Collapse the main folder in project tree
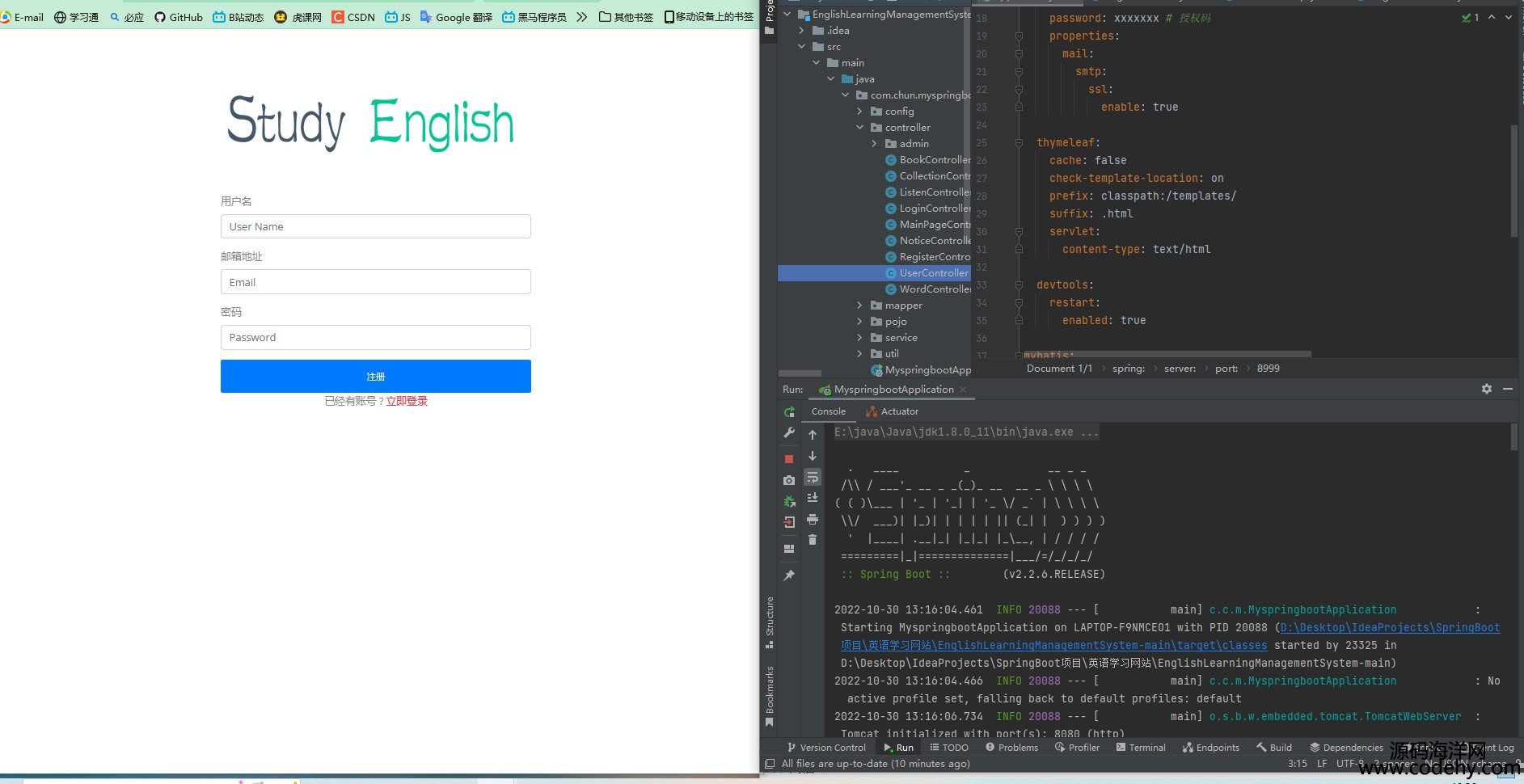The height and width of the screenshot is (784, 1524). pyautogui.click(x=816, y=63)
